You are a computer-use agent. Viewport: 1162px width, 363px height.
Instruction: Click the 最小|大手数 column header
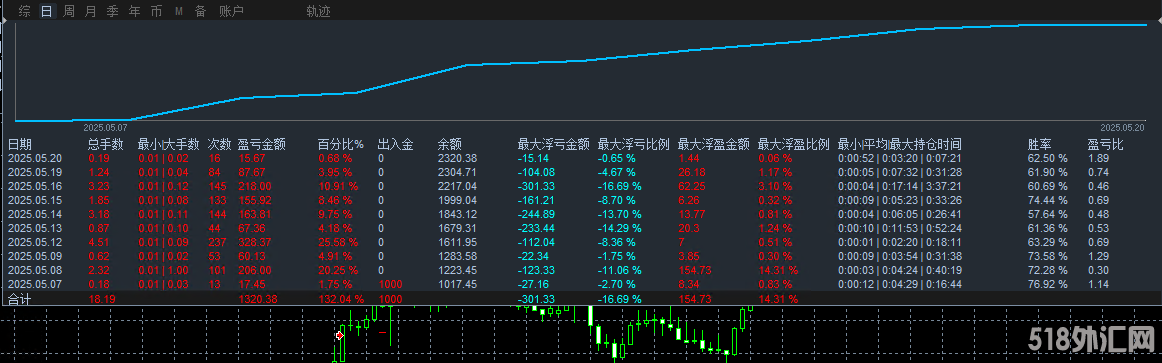pos(169,144)
